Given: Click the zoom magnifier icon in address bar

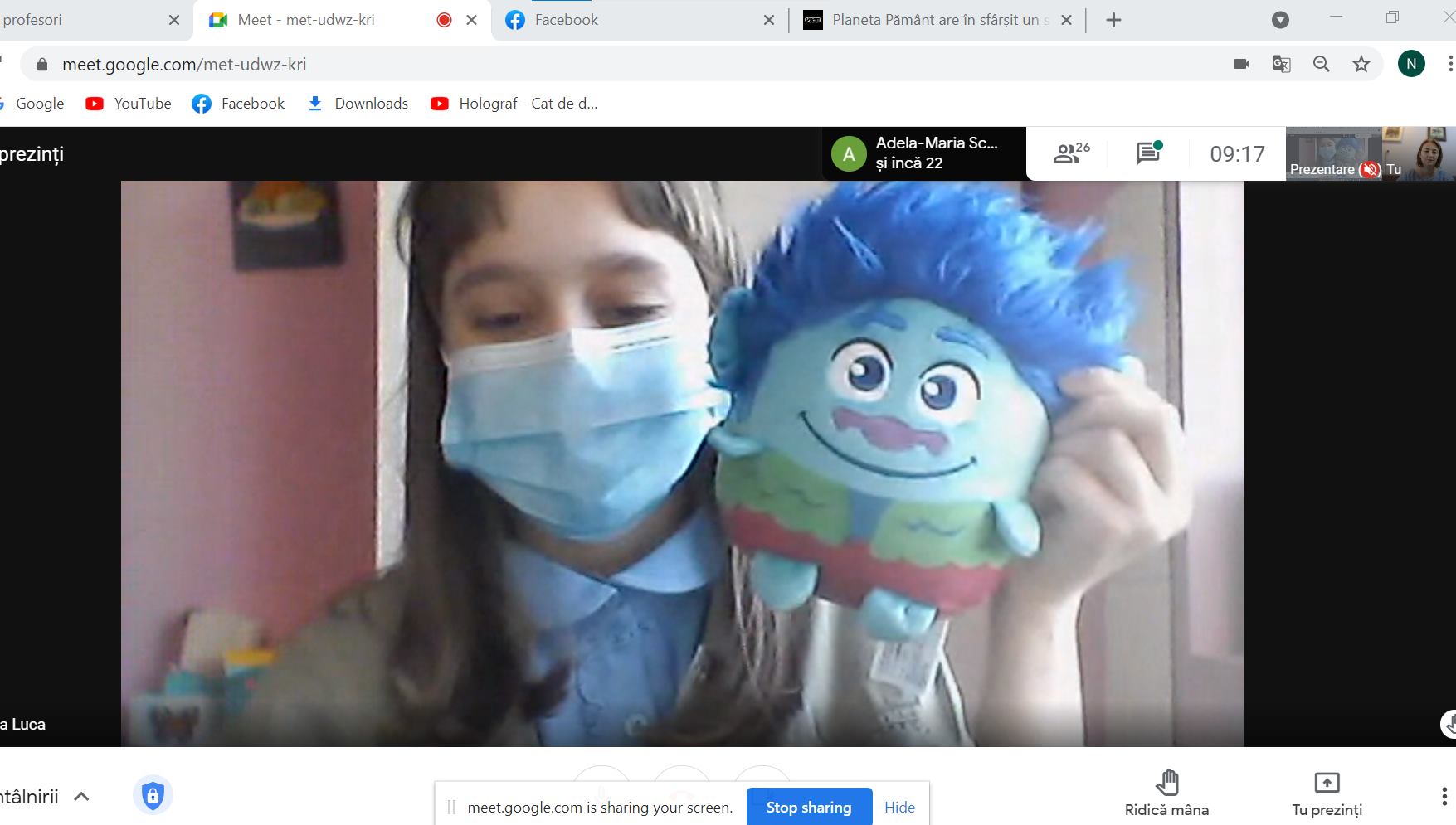Looking at the screenshot, I should click(x=1322, y=64).
